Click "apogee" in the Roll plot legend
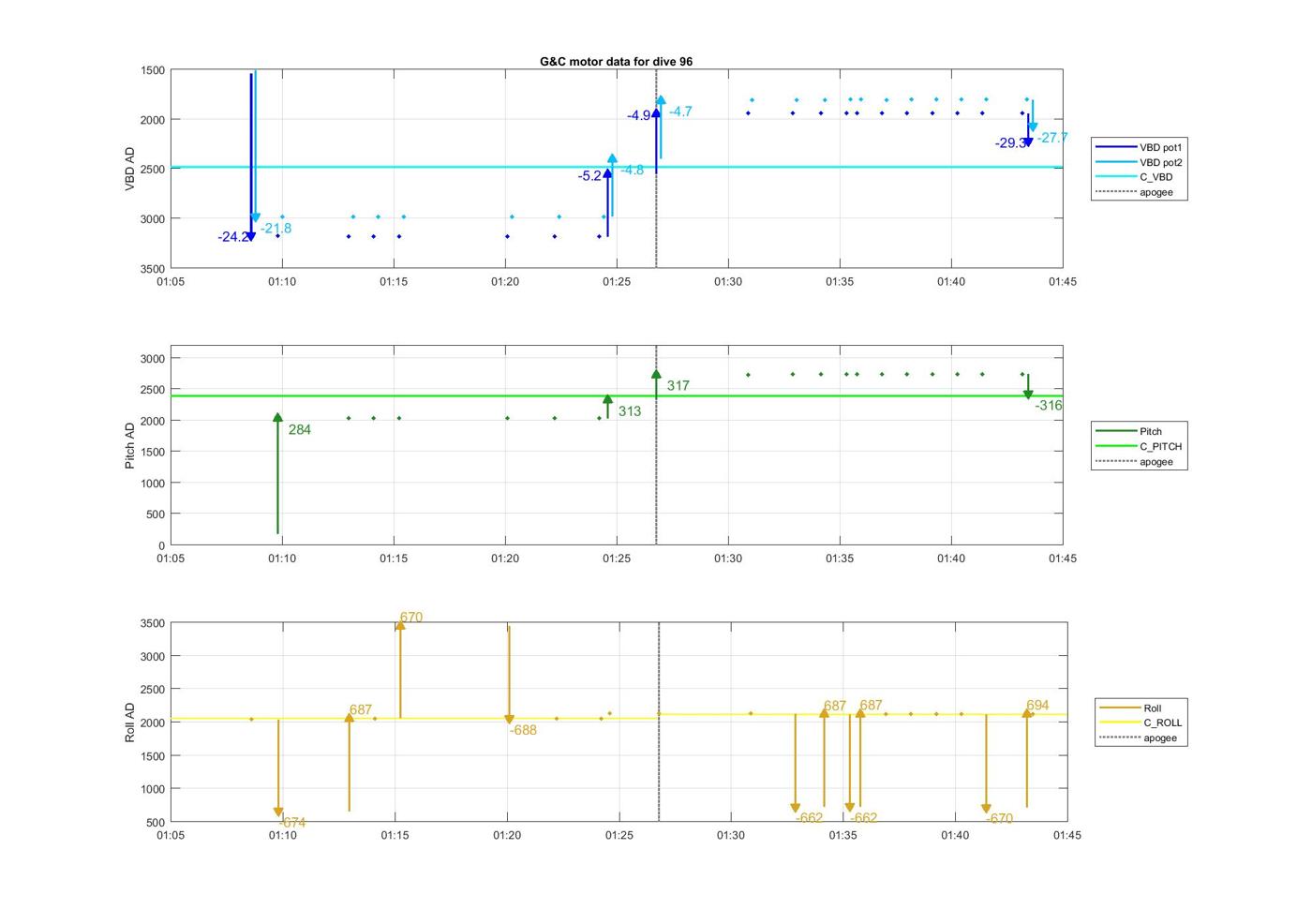1312x924 pixels. point(1159,738)
